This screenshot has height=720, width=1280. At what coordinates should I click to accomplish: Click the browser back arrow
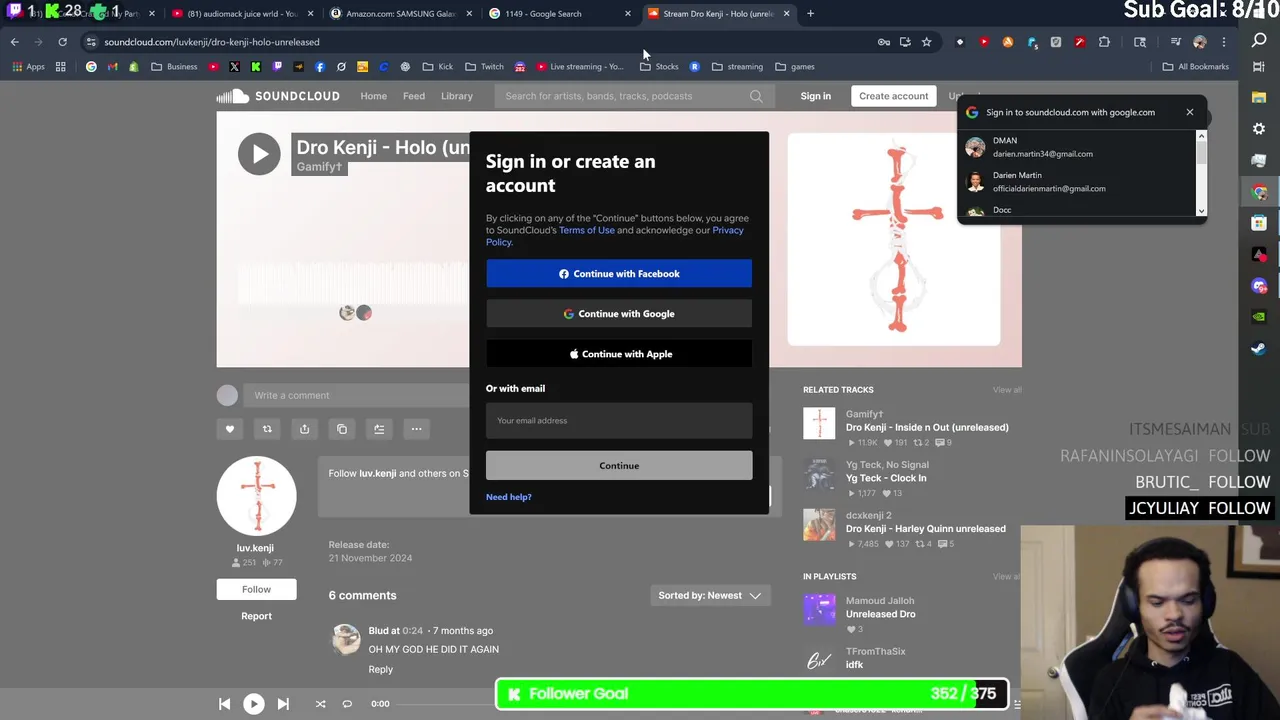(x=15, y=42)
